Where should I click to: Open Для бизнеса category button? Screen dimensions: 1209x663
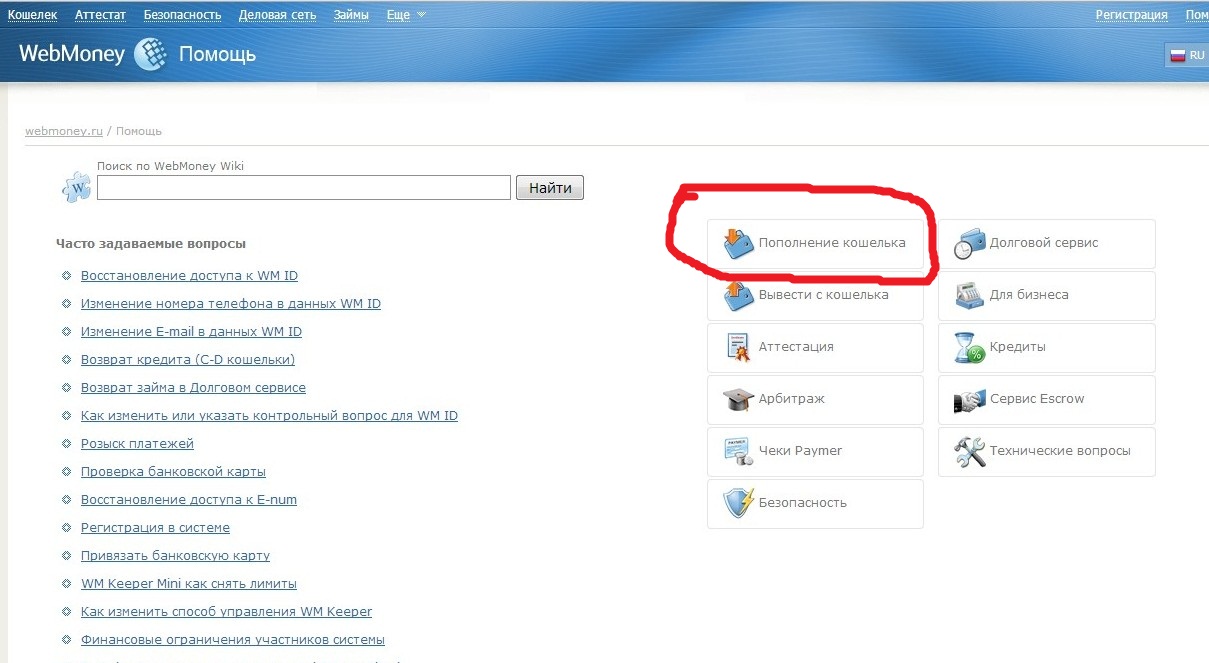coord(1046,295)
